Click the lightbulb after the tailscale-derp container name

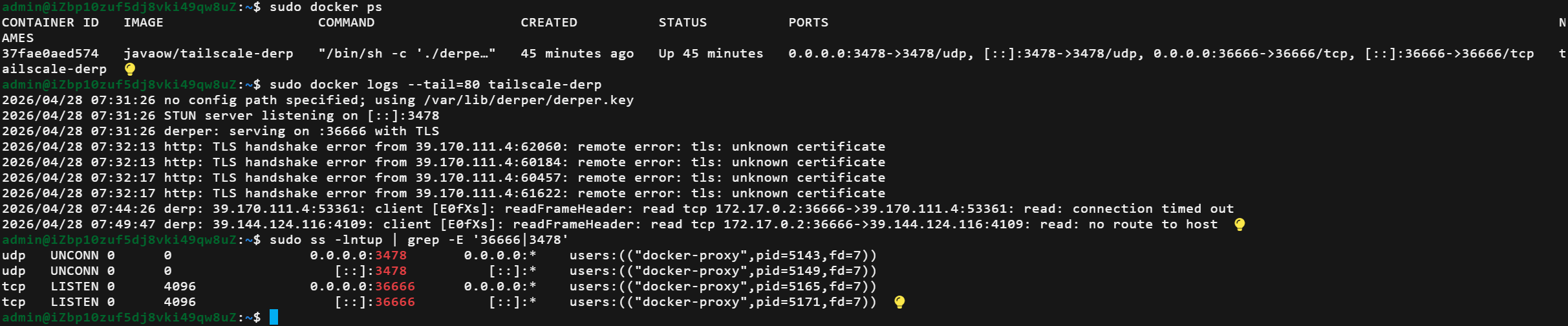tap(130, 69)
